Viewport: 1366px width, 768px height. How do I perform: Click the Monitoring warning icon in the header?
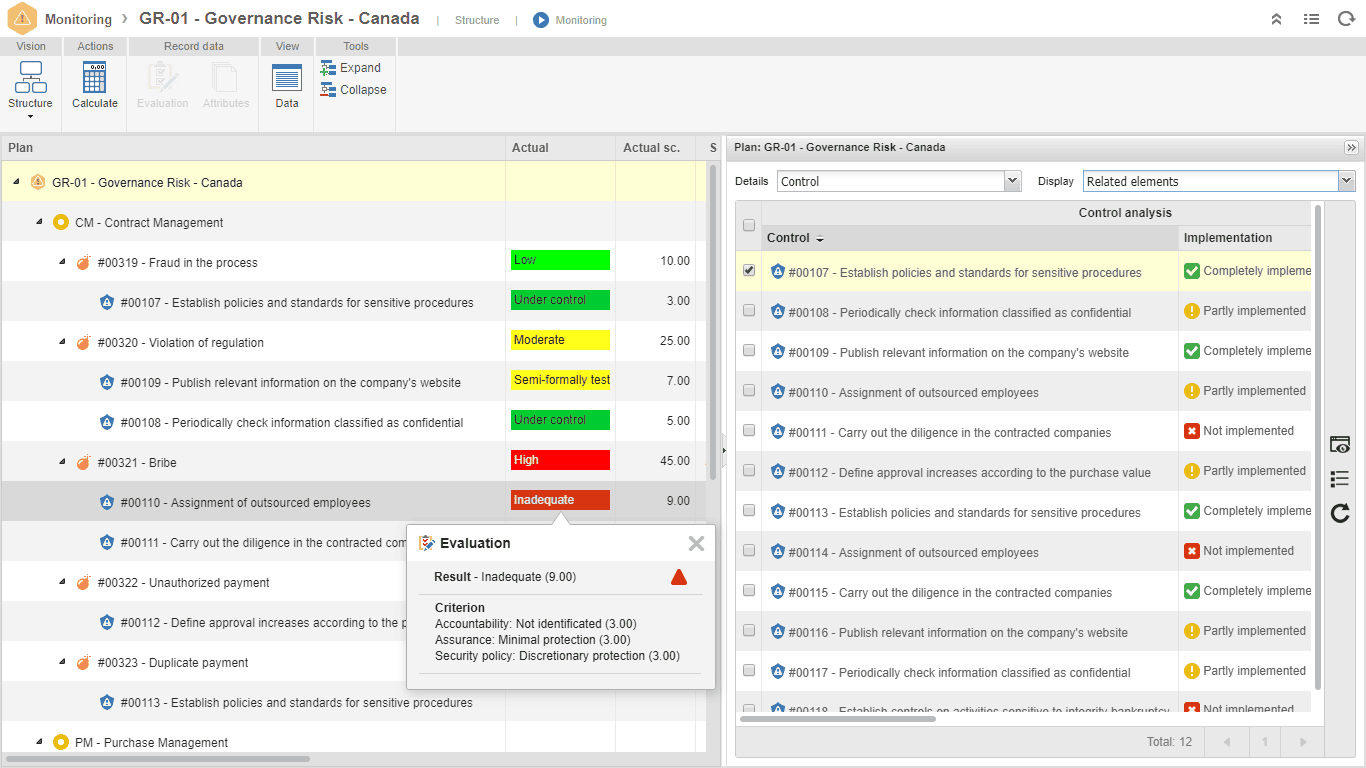pyautogui.click(x=22, y=19)
